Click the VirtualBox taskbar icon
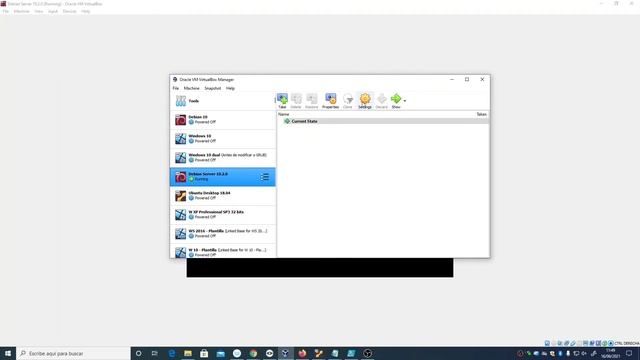The image size is (640, 360). [x=286, y=353]
